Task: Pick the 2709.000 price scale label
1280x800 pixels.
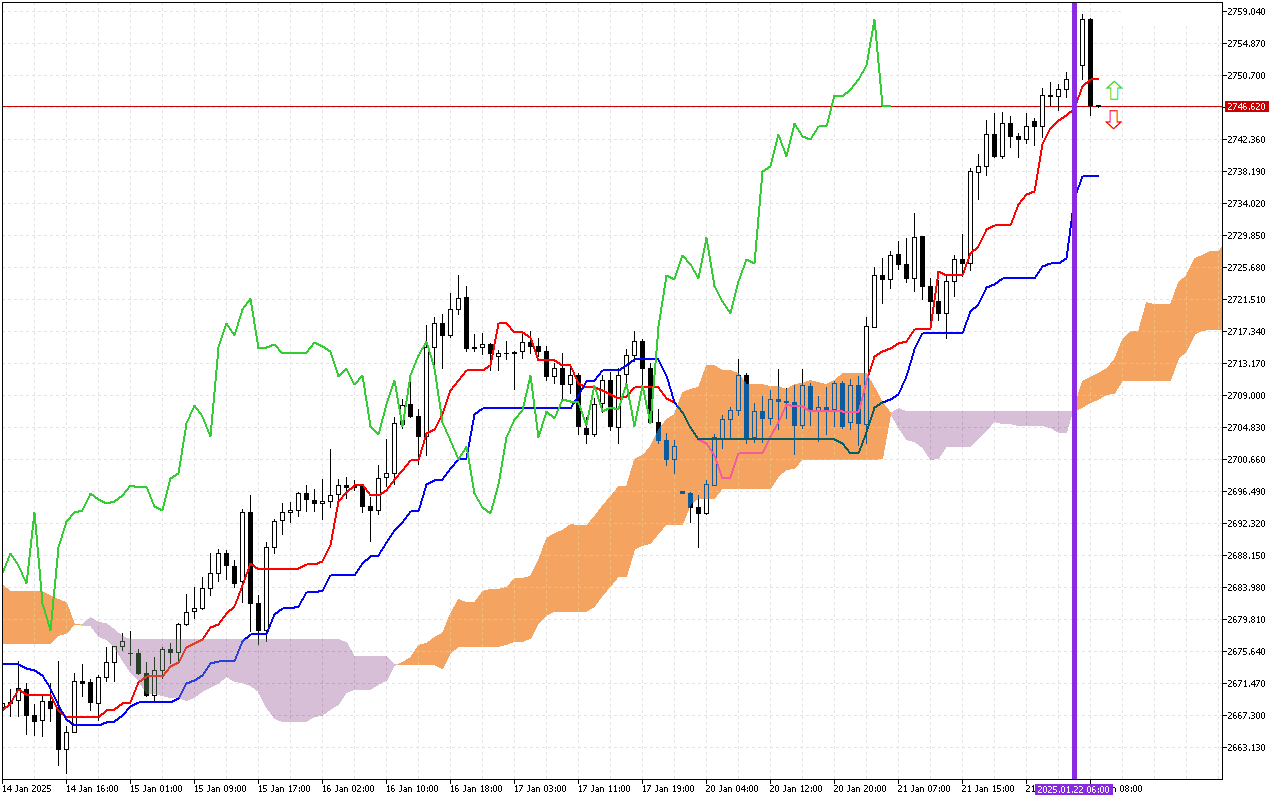Action: tap(1248, 395)
